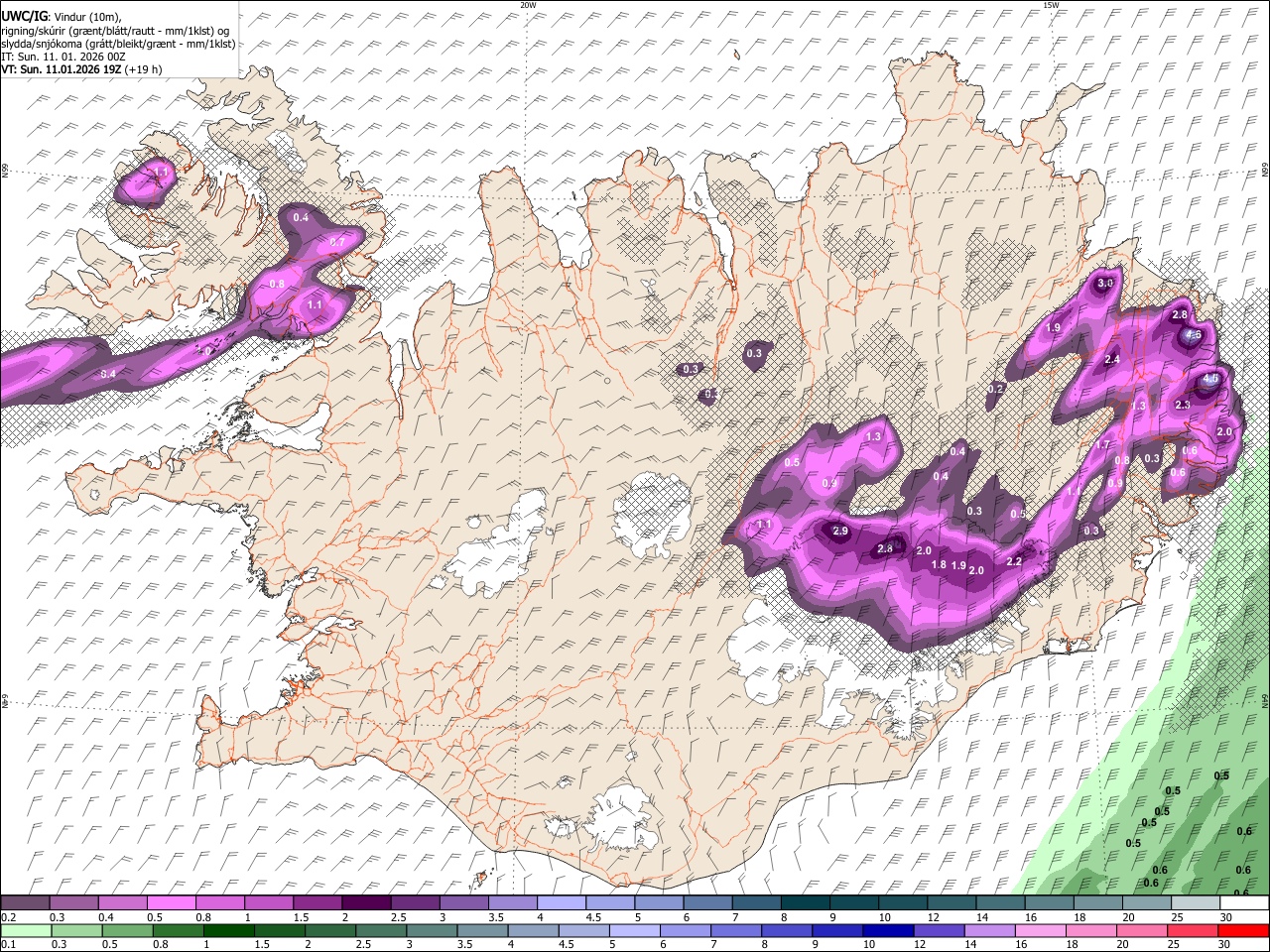Image resolution: width=1270 pixels, height=952 pixels.
Task: Click the '2.3' snowfall value on the map
Action: pyautogui.click(x=1183, y=405)
